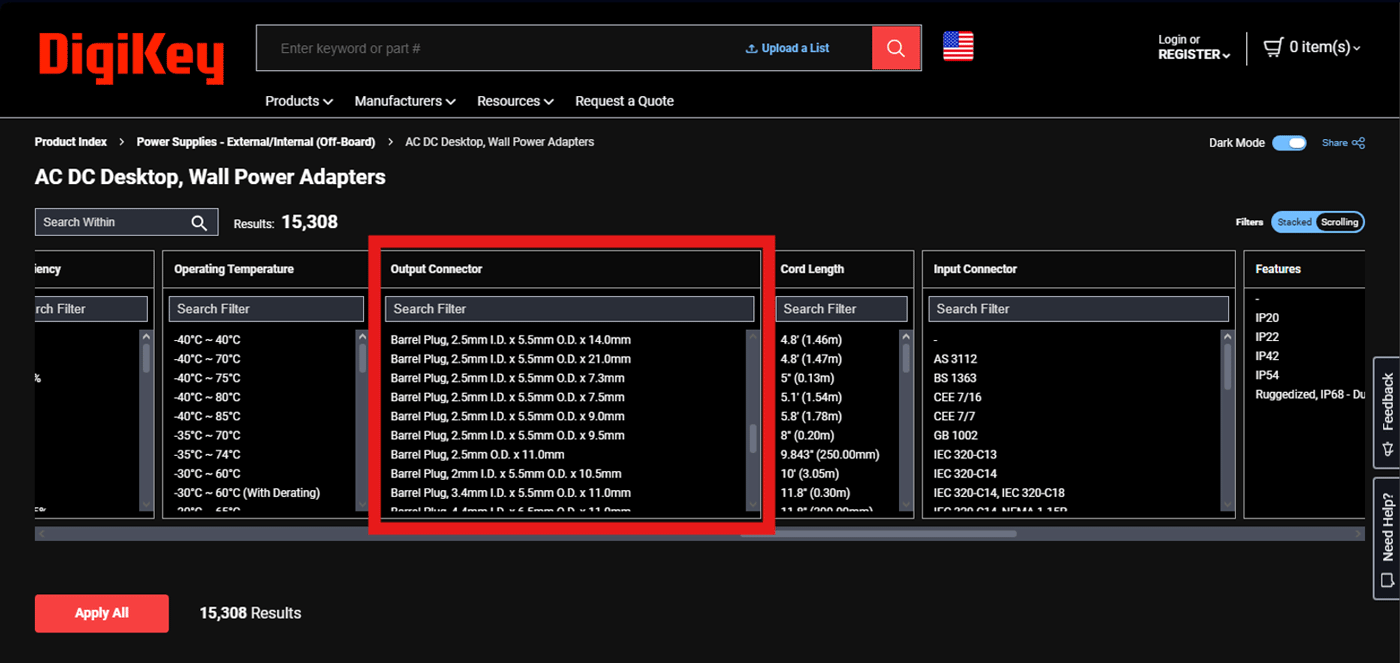
Task: Open the shopping cart icon
Action: point(1273,47)
